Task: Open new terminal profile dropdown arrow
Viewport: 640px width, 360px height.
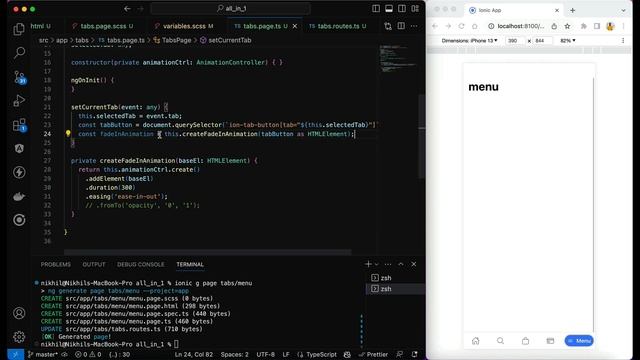Action: (376, 264)
